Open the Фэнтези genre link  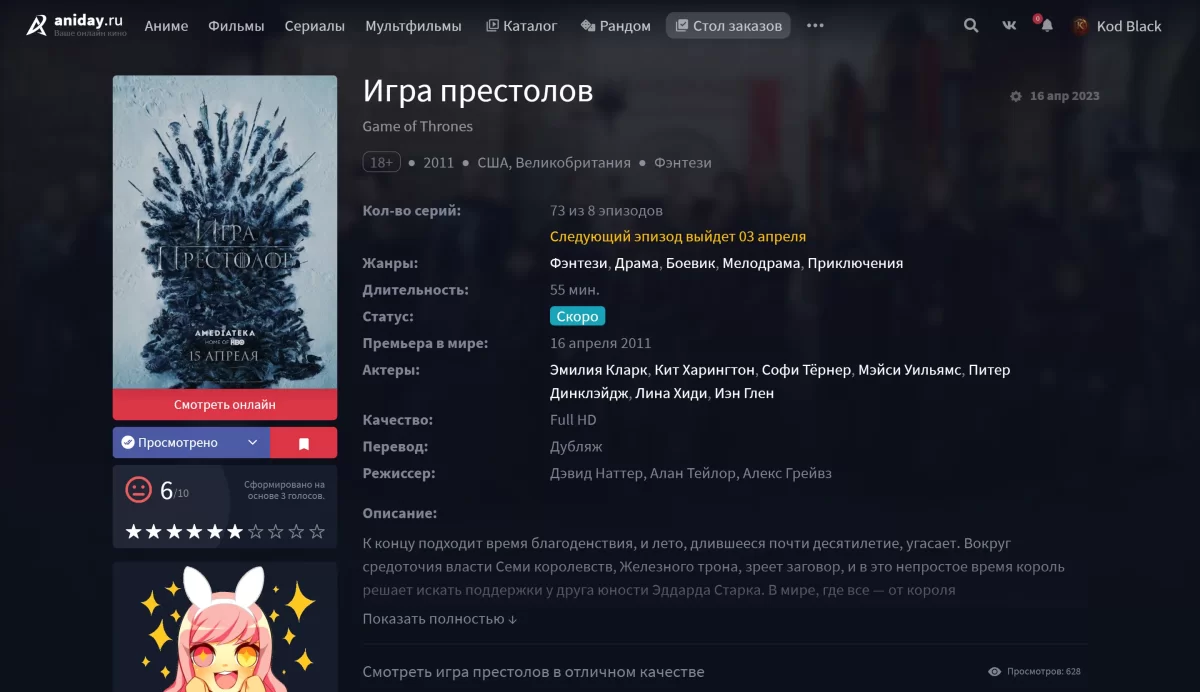[x=579, y=264]
